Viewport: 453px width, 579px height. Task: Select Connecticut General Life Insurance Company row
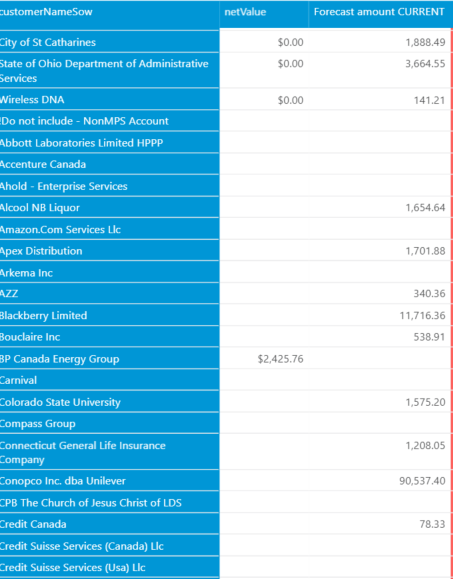109,452
